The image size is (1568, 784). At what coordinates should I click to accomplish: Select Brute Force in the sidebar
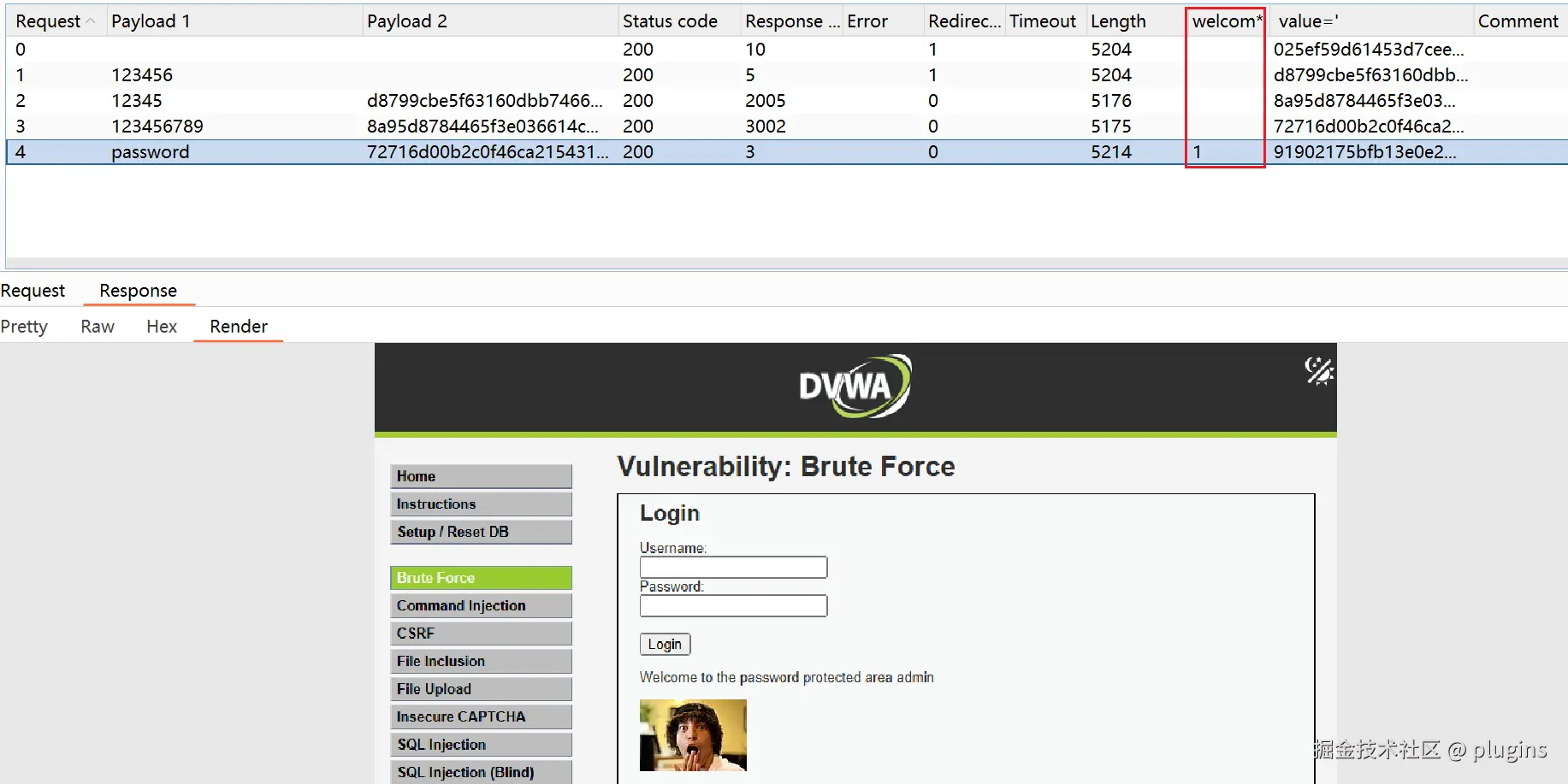(481, 578)
